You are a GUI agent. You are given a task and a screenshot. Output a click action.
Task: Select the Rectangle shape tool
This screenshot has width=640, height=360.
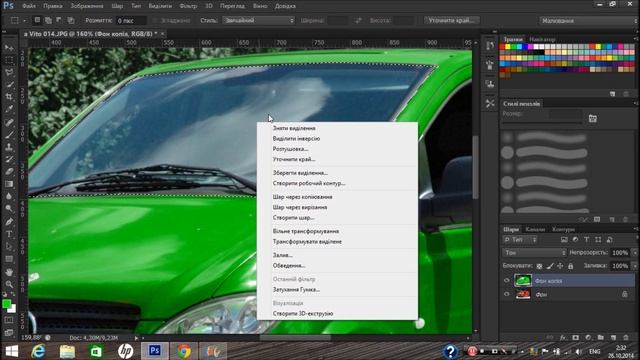coord(9,259)
